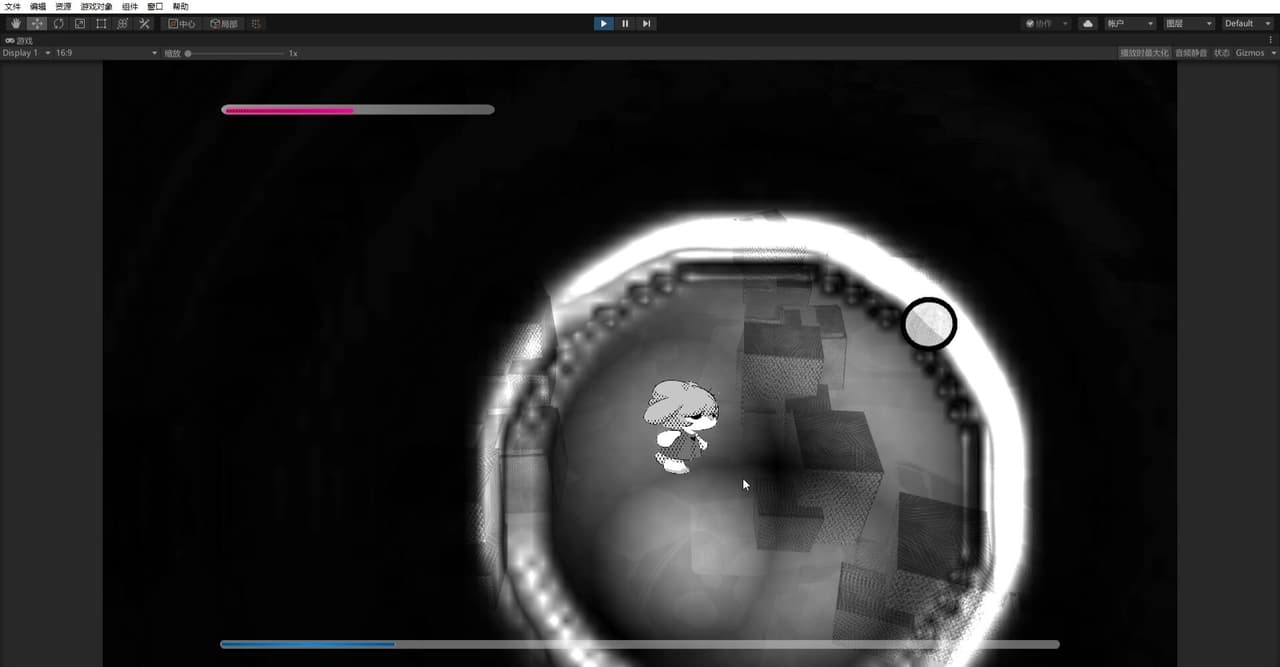Viewport: 1280px width, 667px height.
Task: Toggle Gizmos display
Action: pyautogui.click(x=1250, y=53)
